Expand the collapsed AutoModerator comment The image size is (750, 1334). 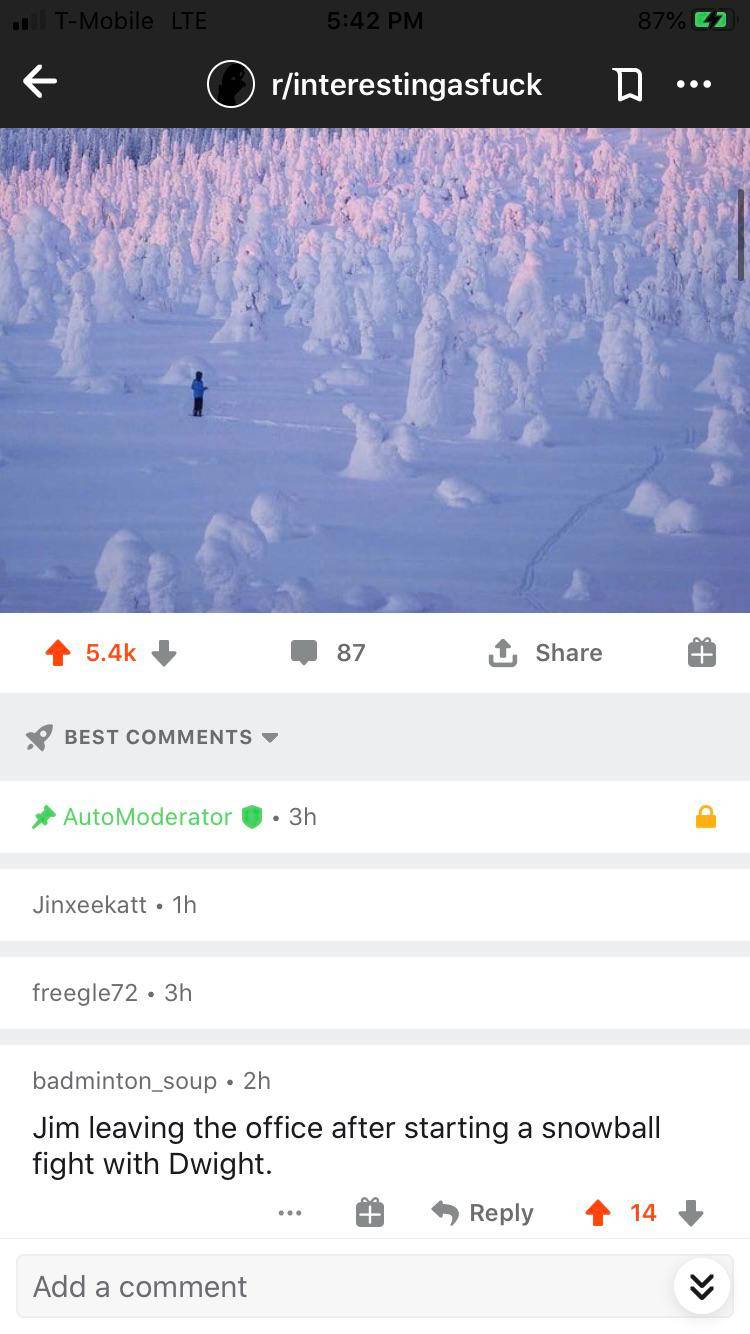[x=375, y=817]
